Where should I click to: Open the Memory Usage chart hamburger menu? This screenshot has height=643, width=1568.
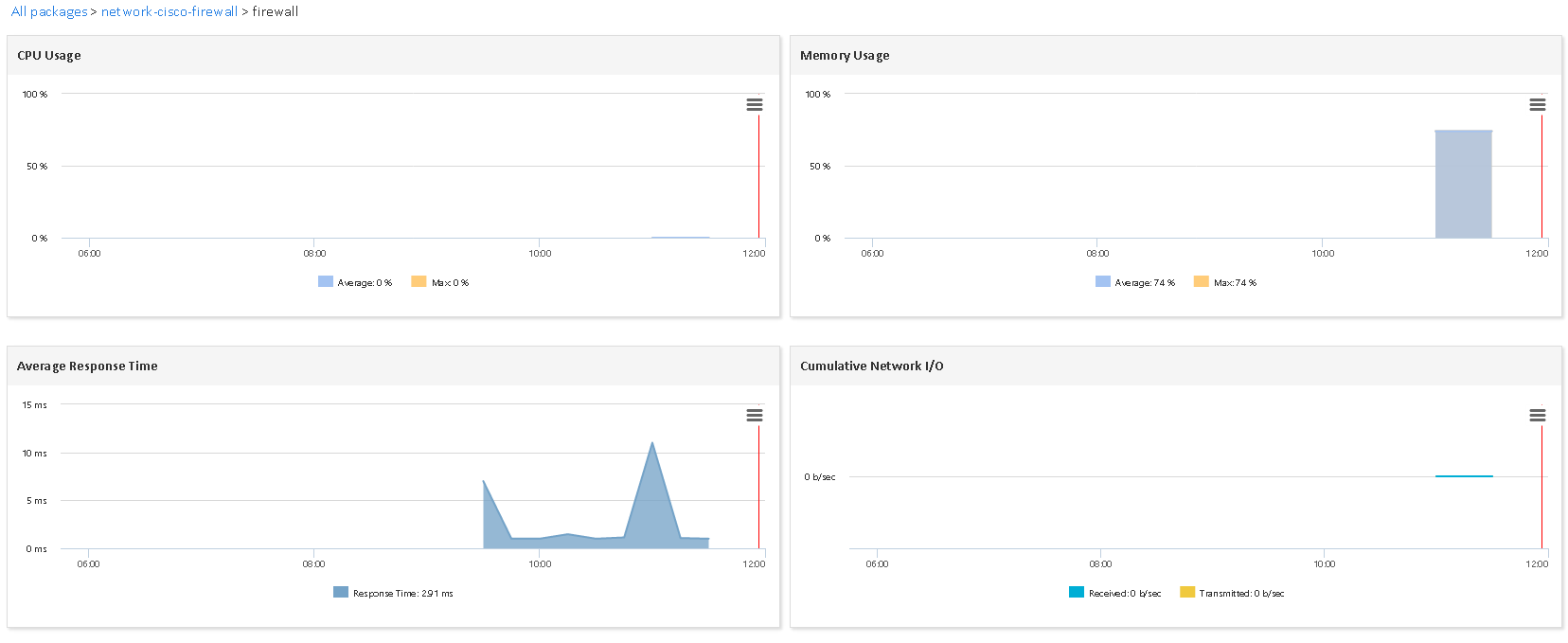click(x=1537, y=105)
